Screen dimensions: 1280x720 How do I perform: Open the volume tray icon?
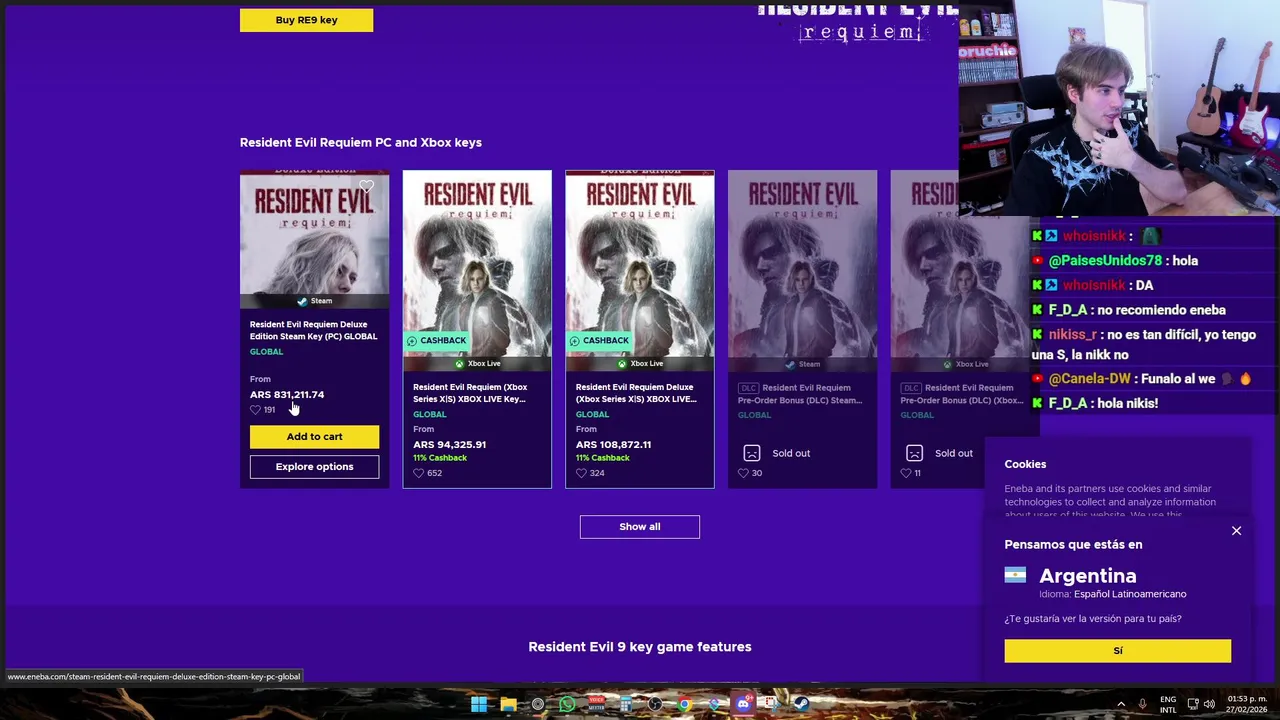point(1209,704)
